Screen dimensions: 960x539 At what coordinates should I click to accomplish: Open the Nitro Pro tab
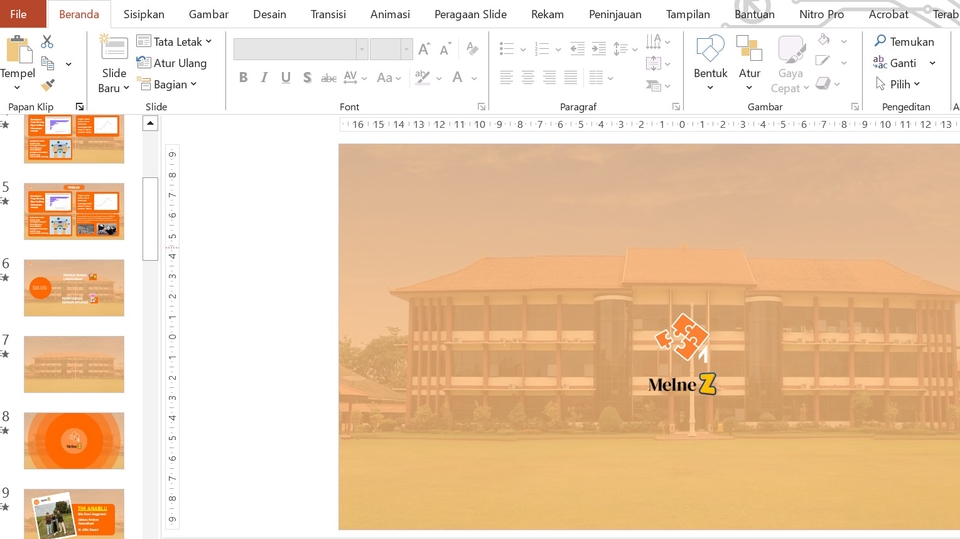point(821,13)
